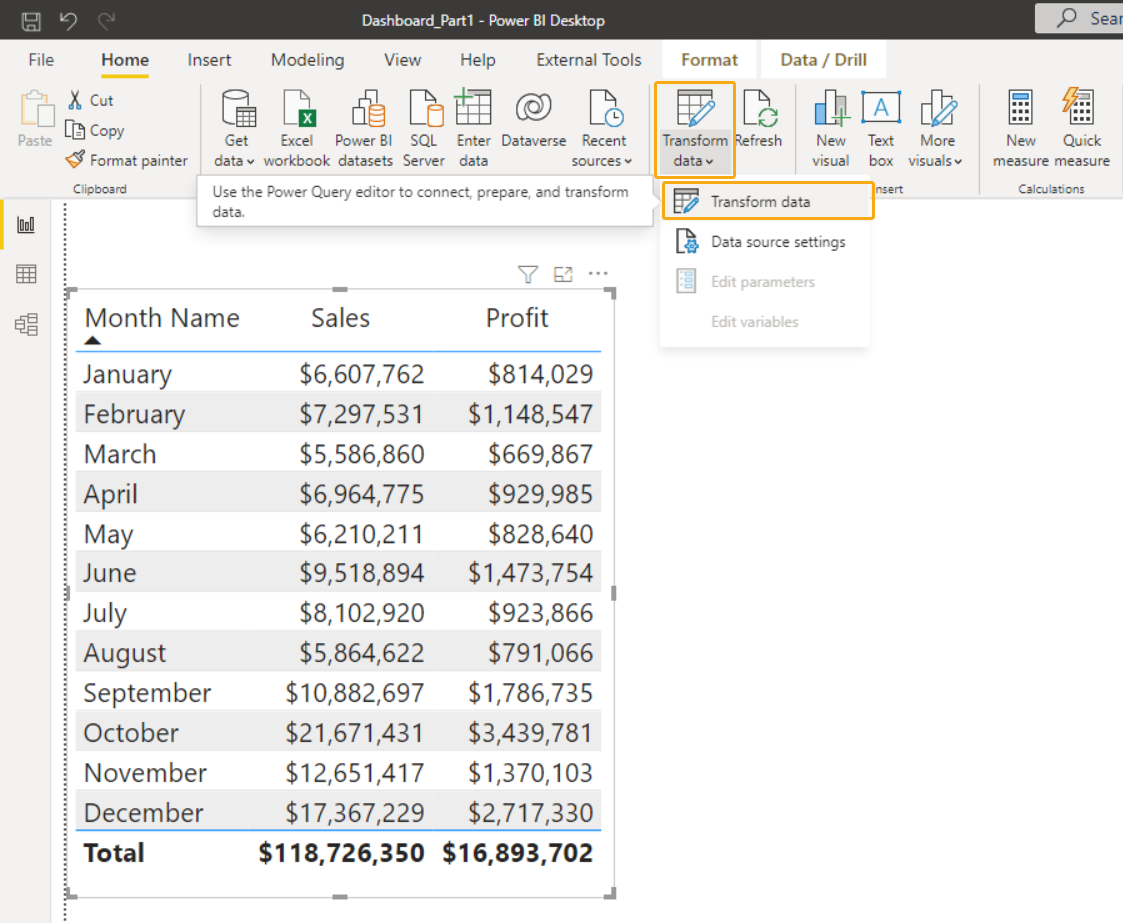
Task: Choose Transform data in dropdown menu
Action: (768, 201)
